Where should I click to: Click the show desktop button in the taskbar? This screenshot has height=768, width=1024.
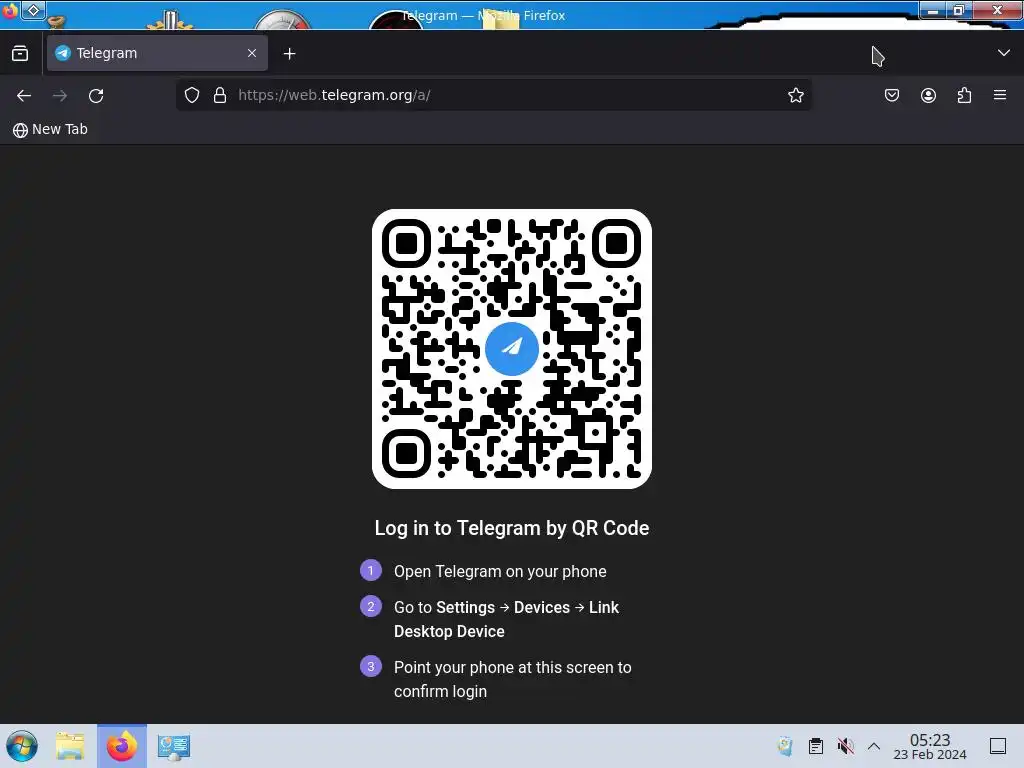tap(998, 746)
